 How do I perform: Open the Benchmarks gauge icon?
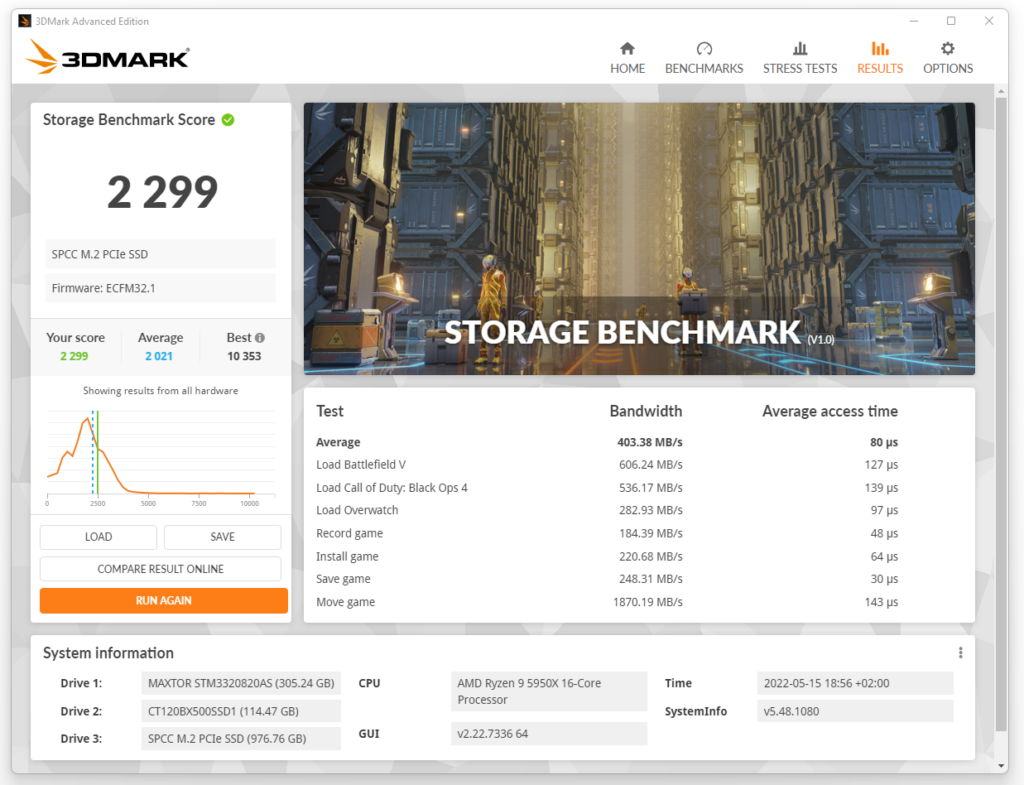704,48
